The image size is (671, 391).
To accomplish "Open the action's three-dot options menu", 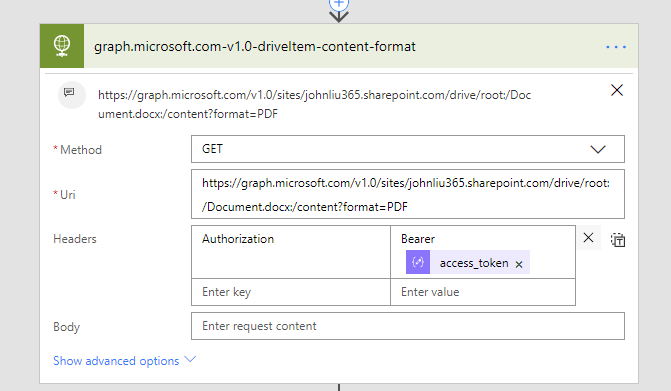I will (616, 47).
